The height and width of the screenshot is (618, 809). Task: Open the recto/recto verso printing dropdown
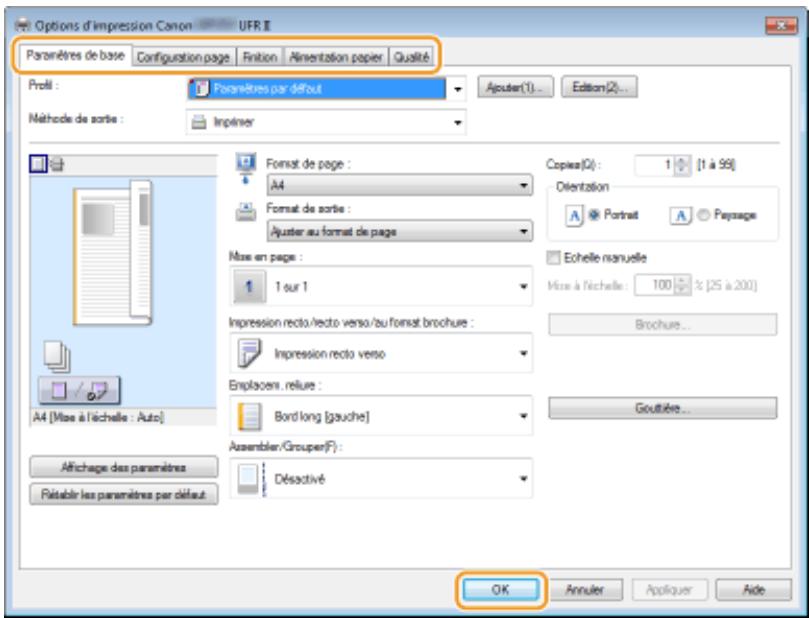click(x=381, y=353)
